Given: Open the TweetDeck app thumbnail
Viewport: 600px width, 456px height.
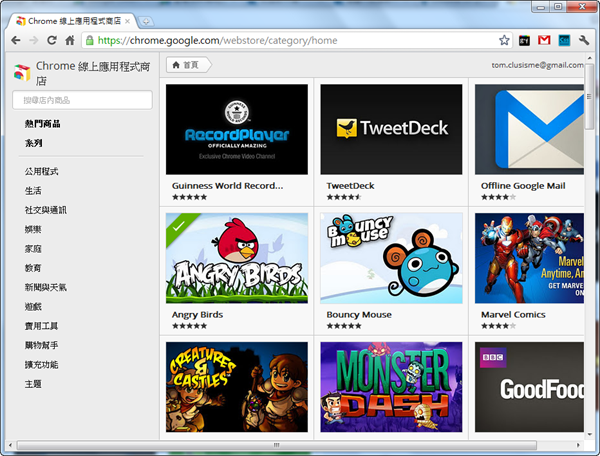Looking at the screenshot, I should [391, 129].
